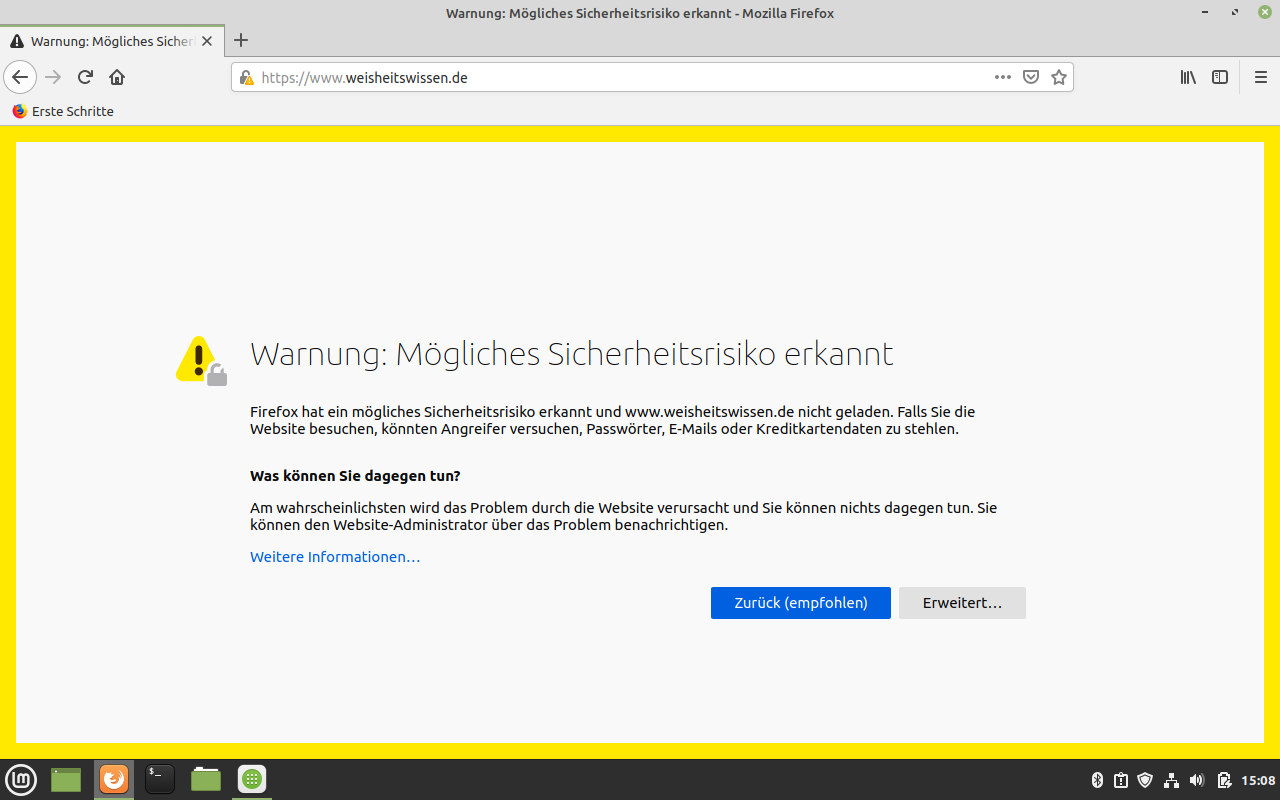Open Erste Schritte bookmark
This screenshot has height=800, width=1280.
coord(63,111)
